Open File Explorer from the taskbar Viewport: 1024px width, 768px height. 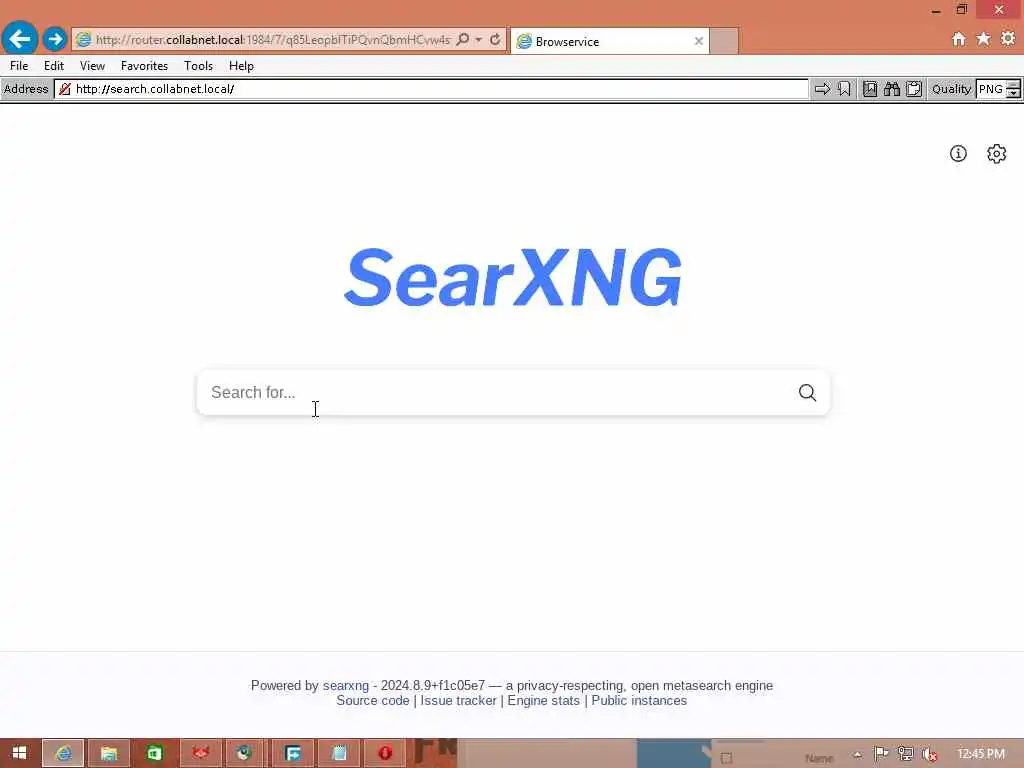coord(108,753)
